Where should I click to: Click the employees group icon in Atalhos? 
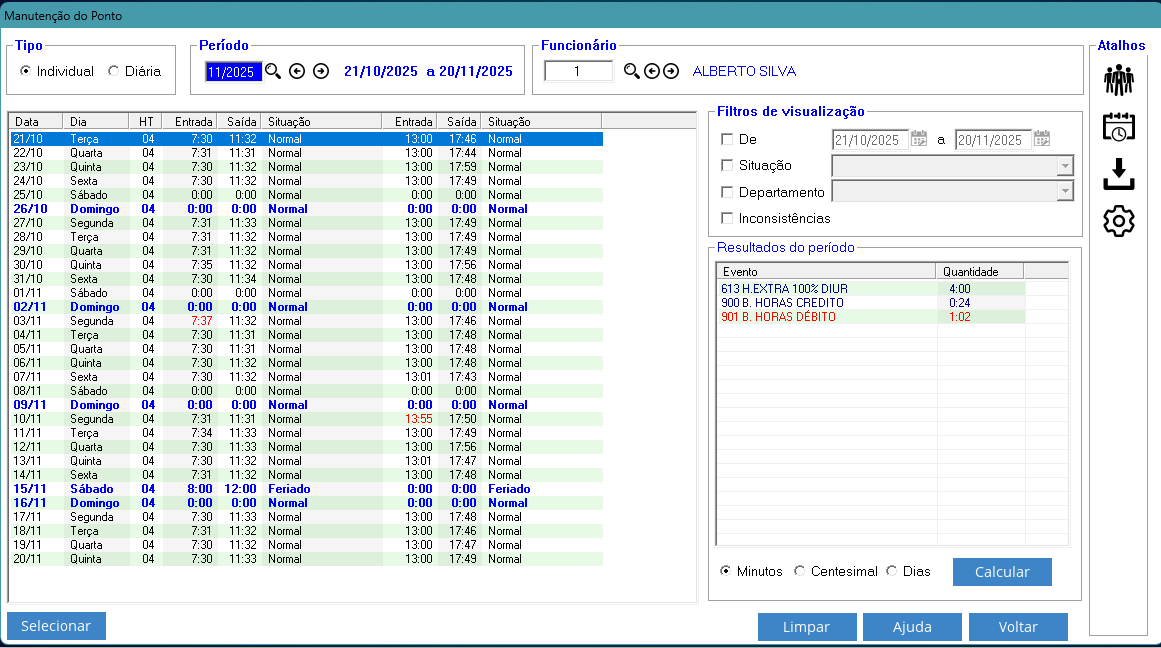click(x=1118, y=80)
